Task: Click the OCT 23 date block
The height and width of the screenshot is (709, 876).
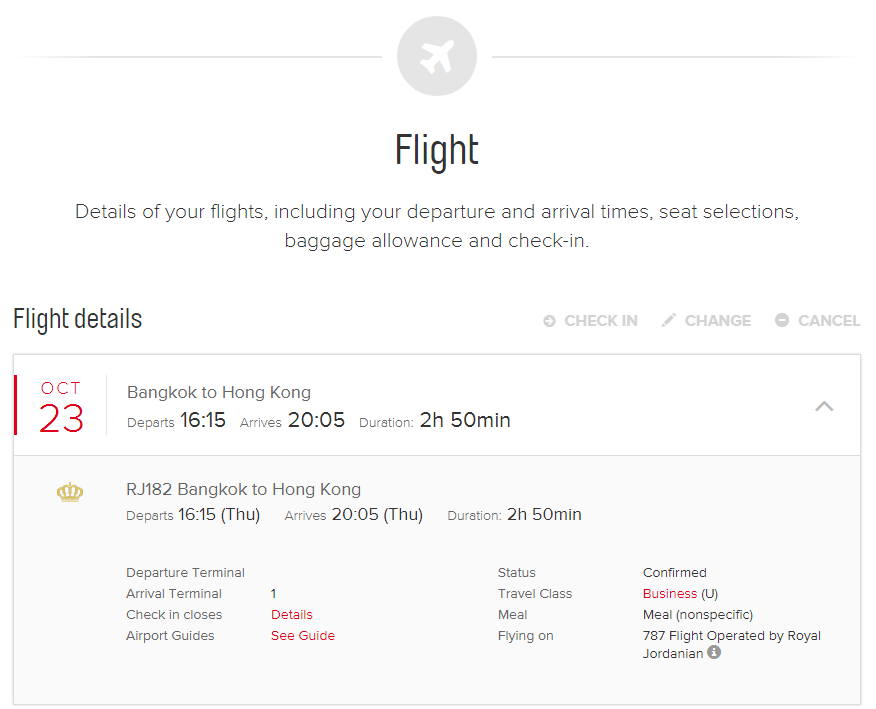Action: pos(61,406)
